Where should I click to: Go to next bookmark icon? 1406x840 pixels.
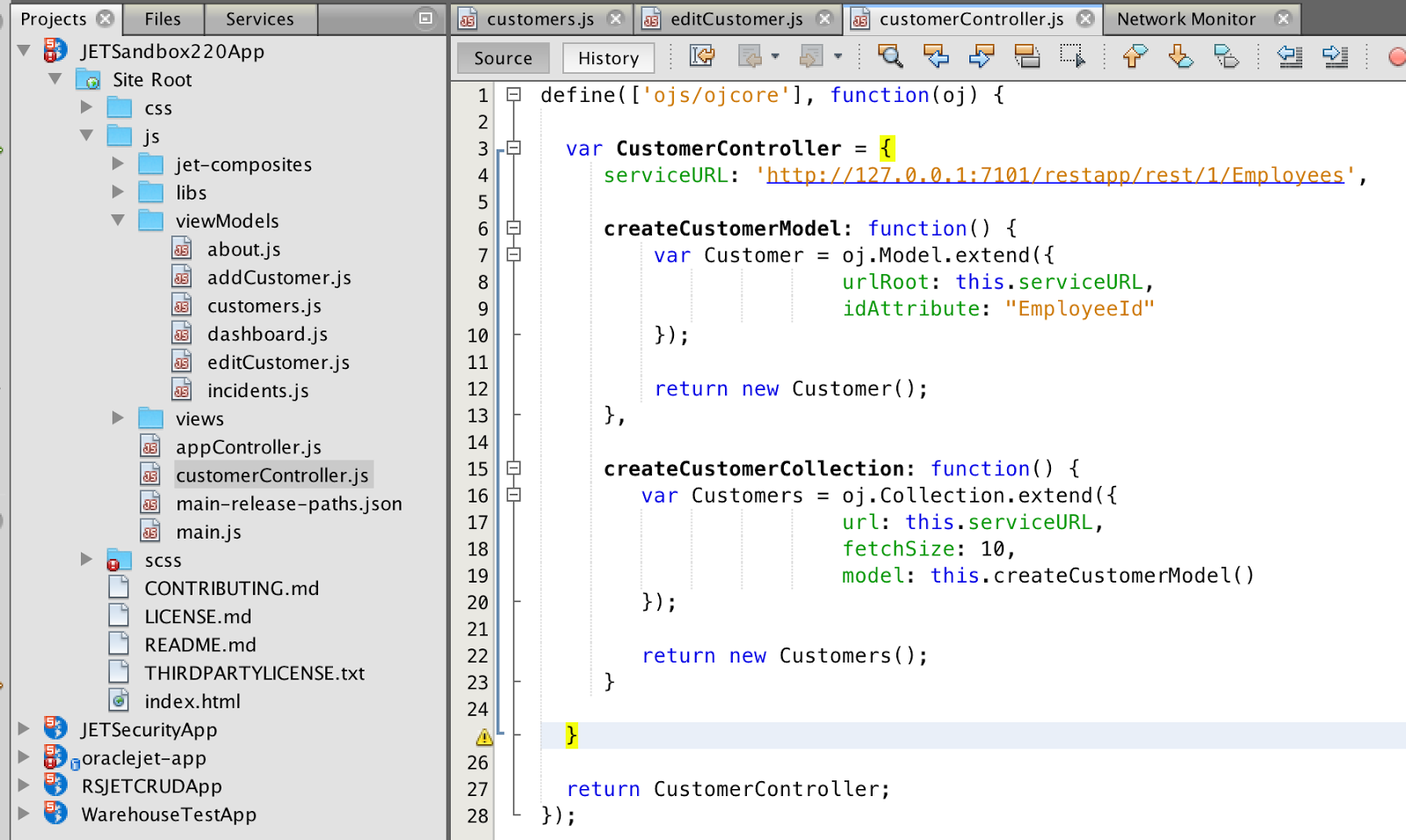point(1180,57)
